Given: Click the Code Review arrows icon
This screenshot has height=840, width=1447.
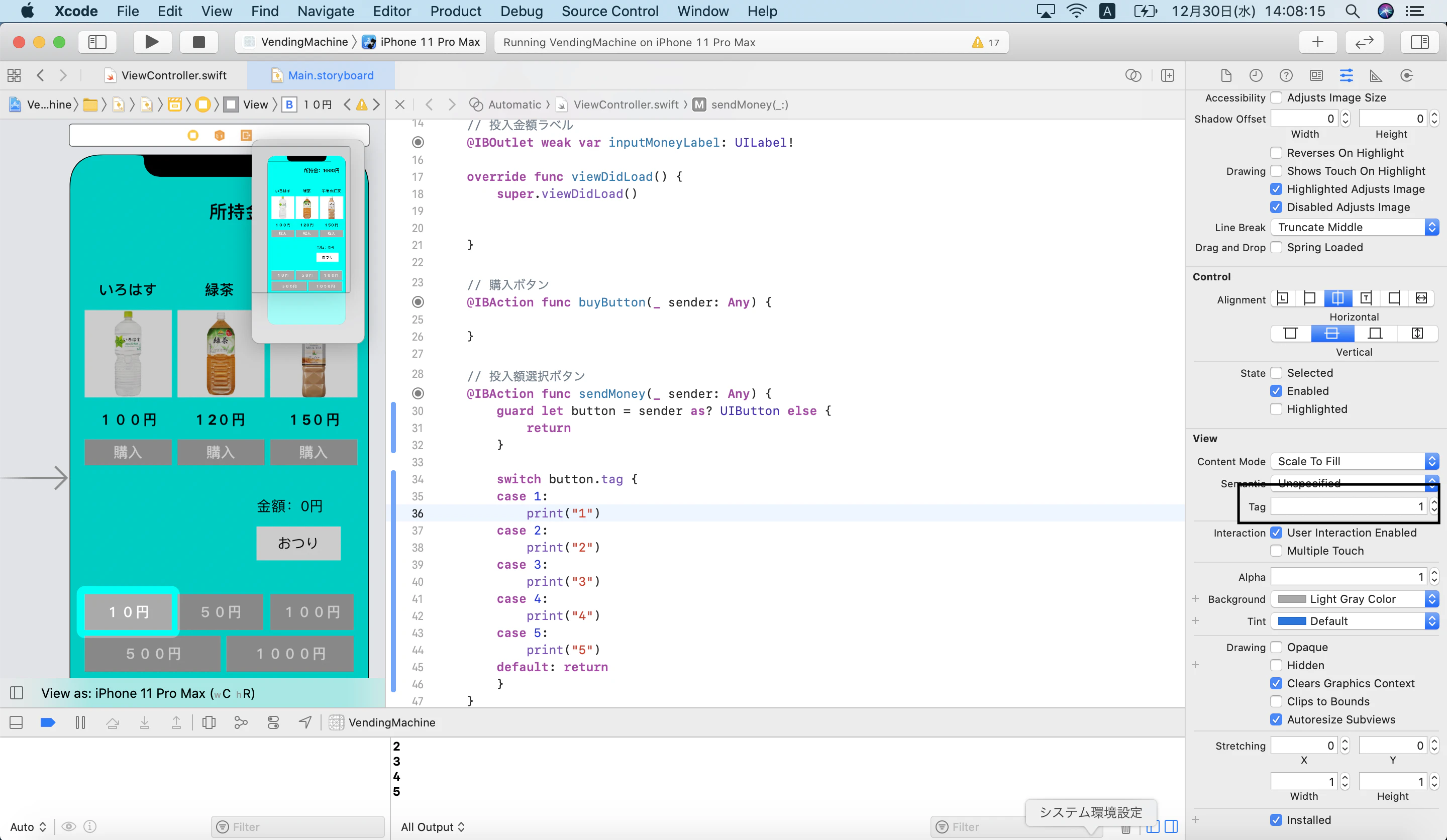Looking at the screenshot, I should [x=1364, y=42].
